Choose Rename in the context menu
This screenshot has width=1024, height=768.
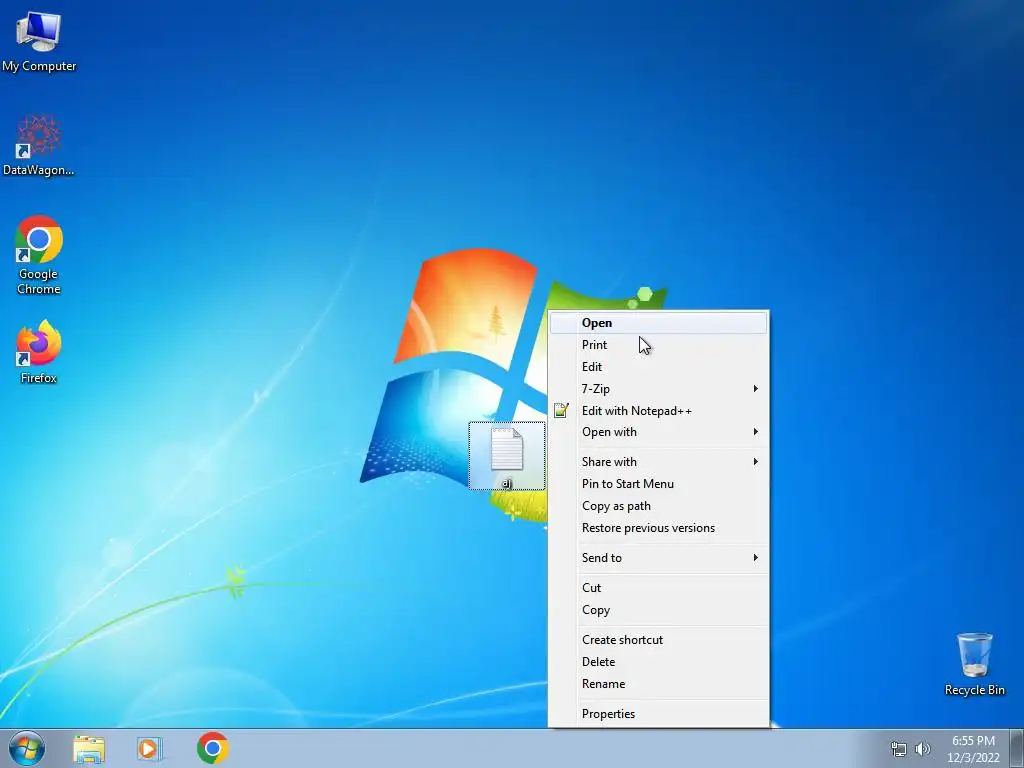tap(658, 684)
